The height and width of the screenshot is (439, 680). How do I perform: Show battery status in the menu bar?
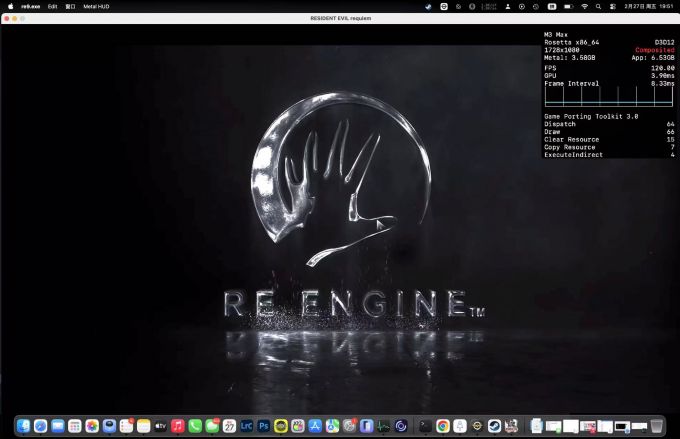pyautogui.click(x=568, y=7)
